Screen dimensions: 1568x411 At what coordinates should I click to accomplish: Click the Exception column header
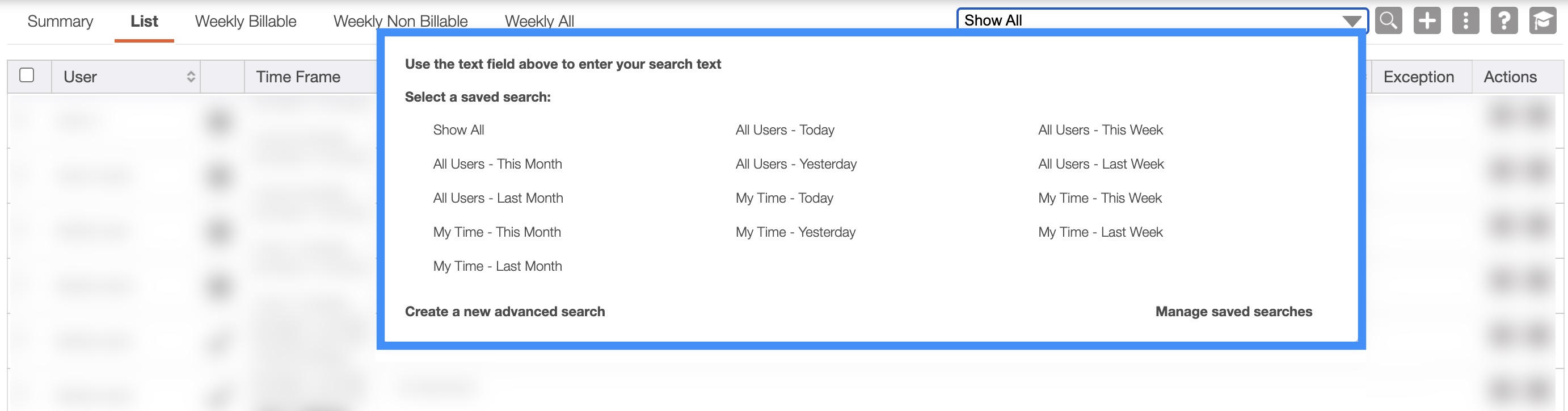1418,77
